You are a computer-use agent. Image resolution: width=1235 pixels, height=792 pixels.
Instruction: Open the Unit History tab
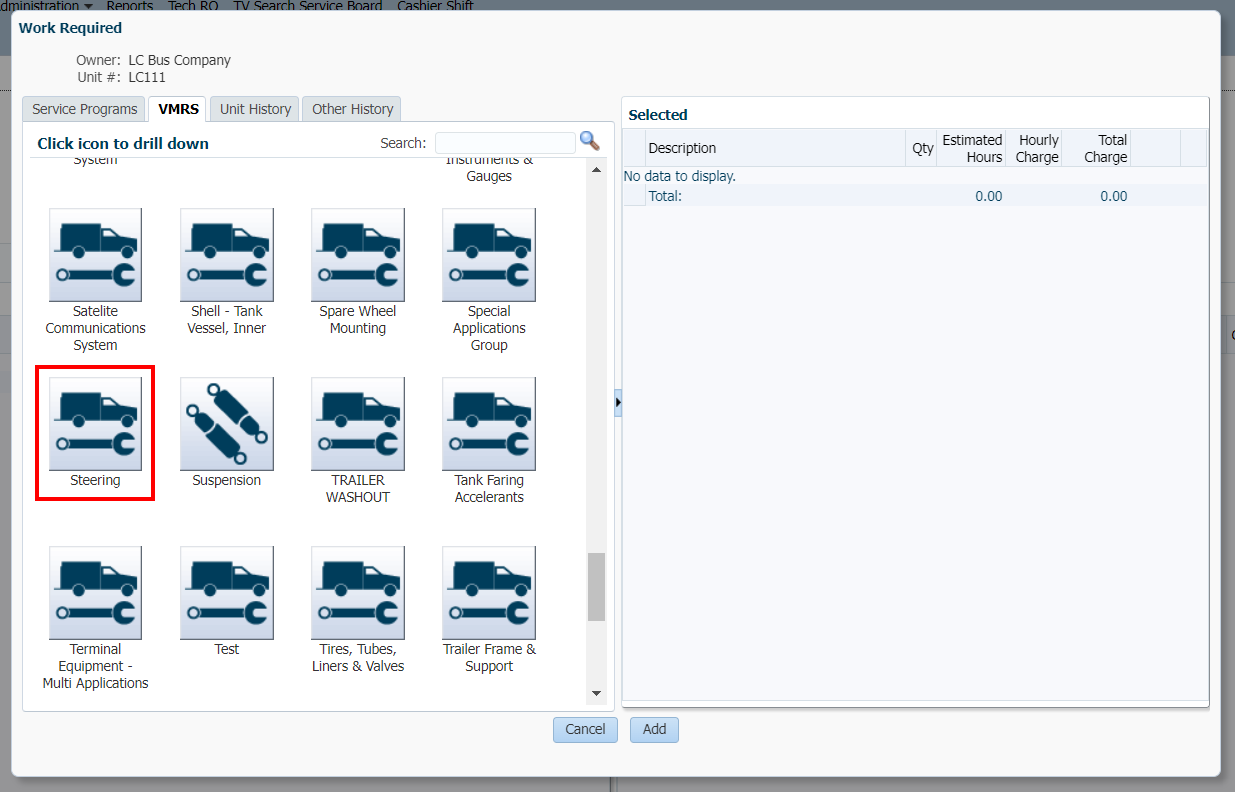point(256,109)
